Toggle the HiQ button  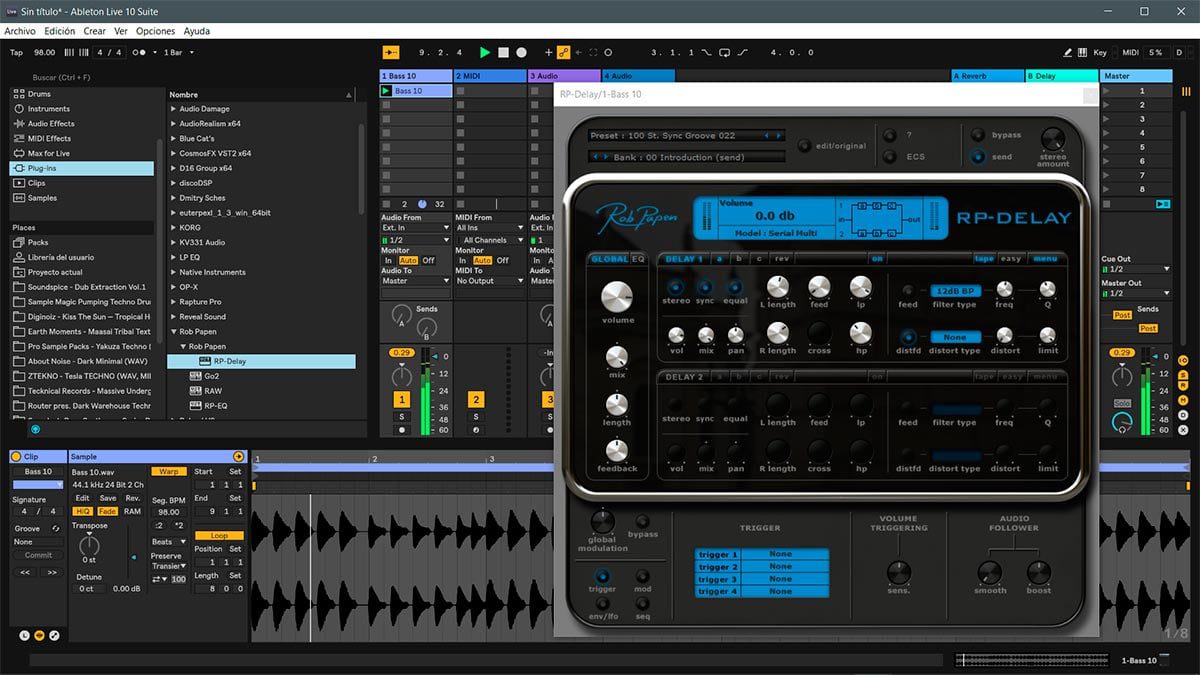point(83,511)
